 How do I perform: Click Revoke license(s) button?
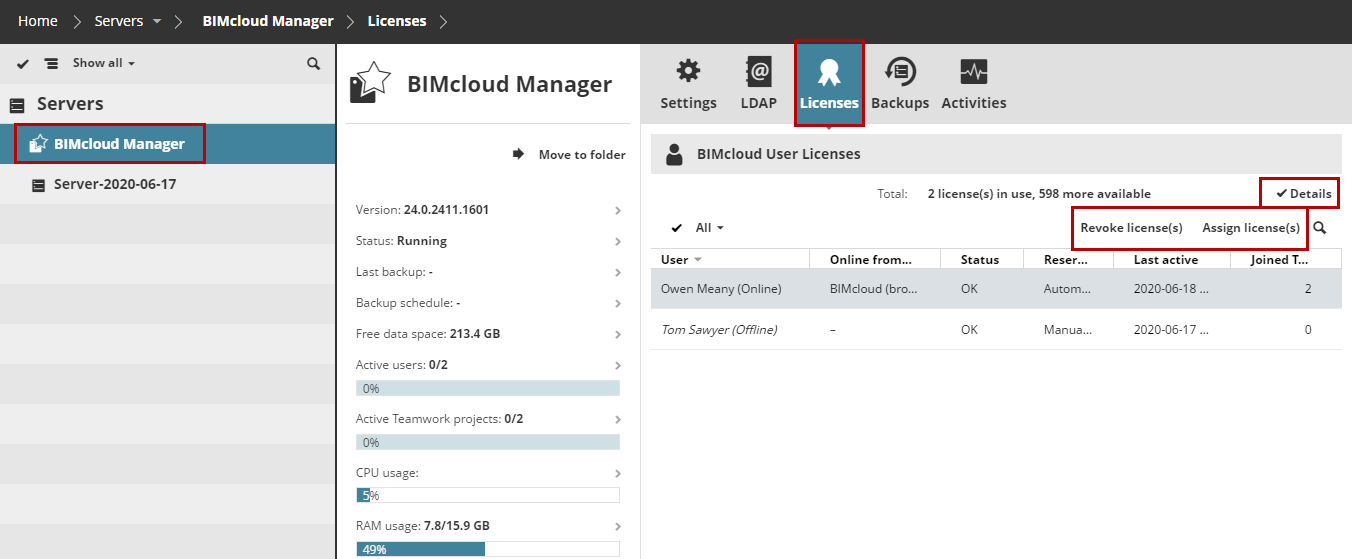[1131, 228]
